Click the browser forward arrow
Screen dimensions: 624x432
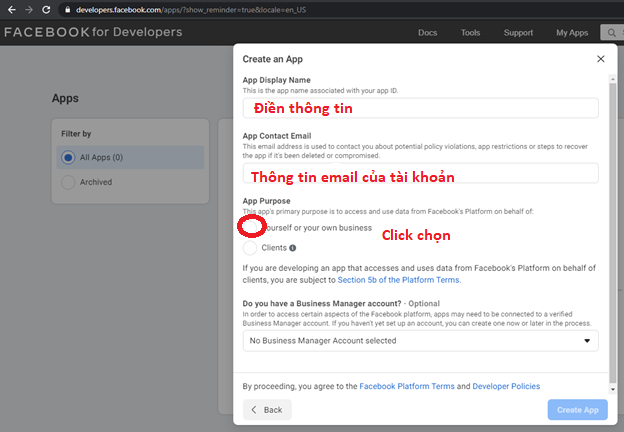pyautogui.click(x=29, y=10)
